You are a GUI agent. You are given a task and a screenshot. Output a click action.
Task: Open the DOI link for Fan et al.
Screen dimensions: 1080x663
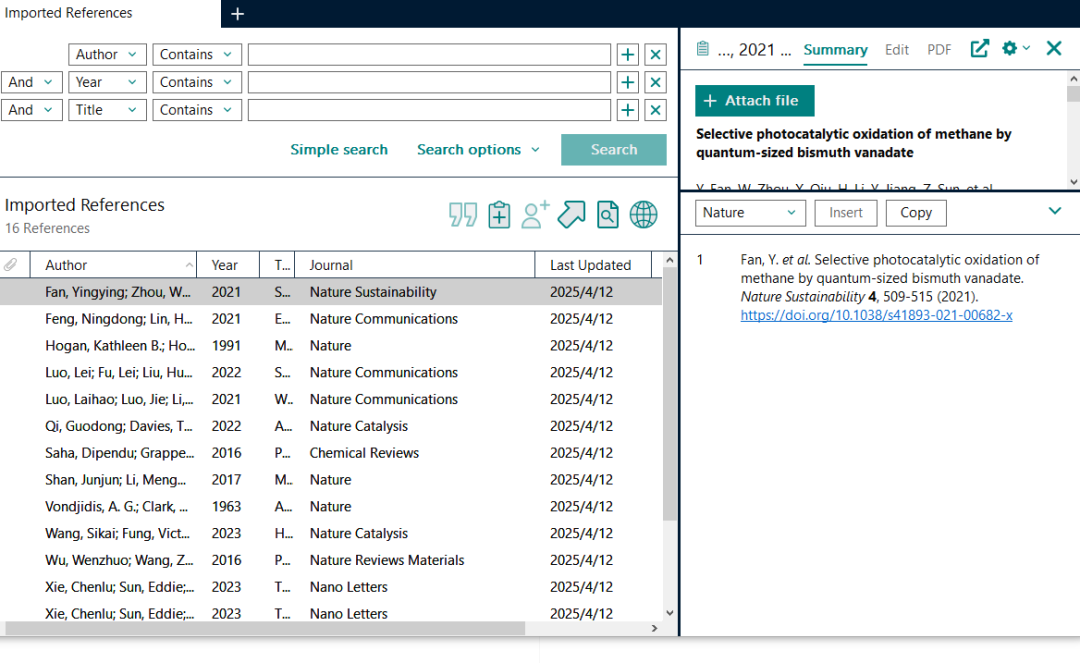(876, 315)
